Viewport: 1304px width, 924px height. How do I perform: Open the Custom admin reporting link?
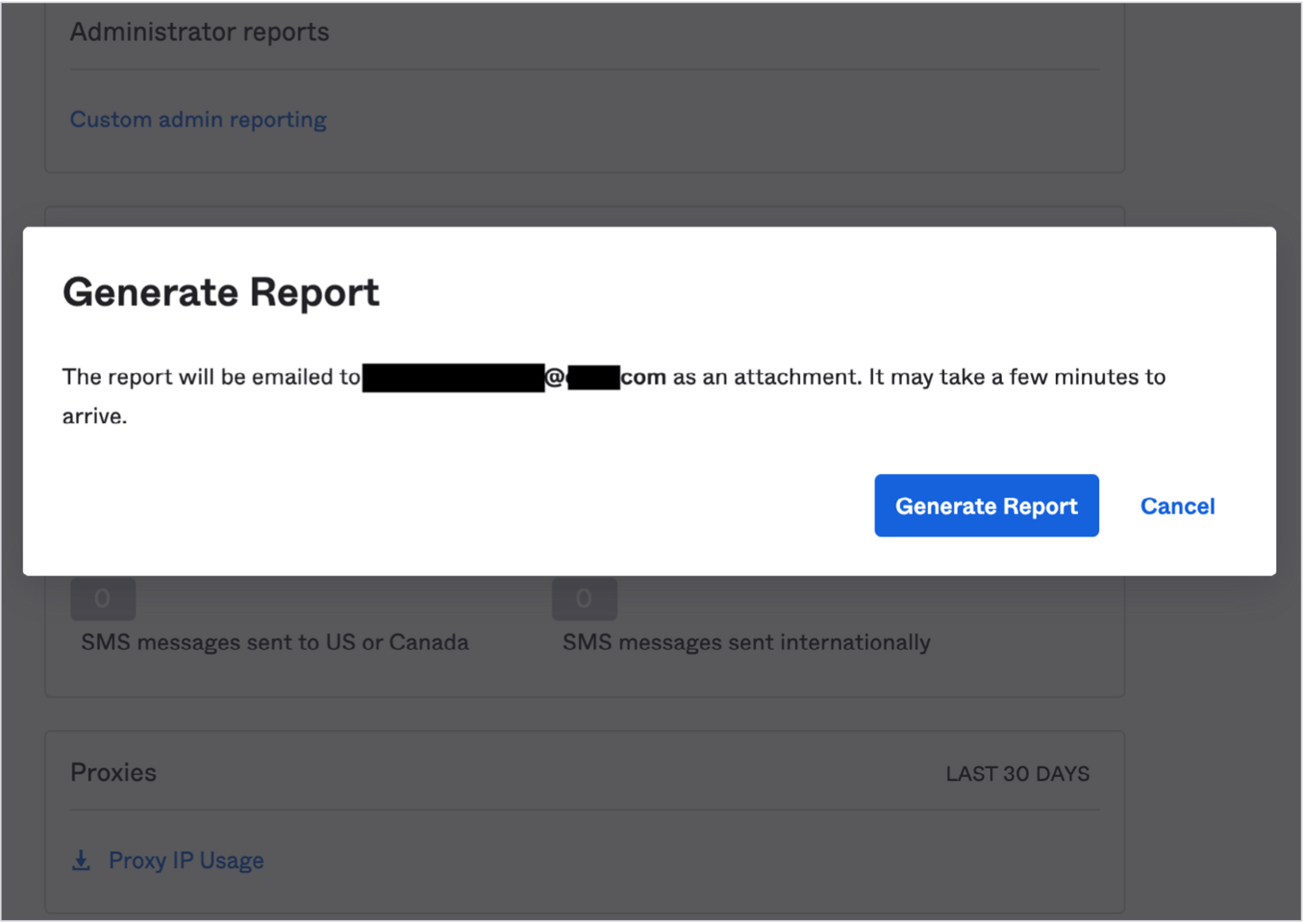(198, 119)
